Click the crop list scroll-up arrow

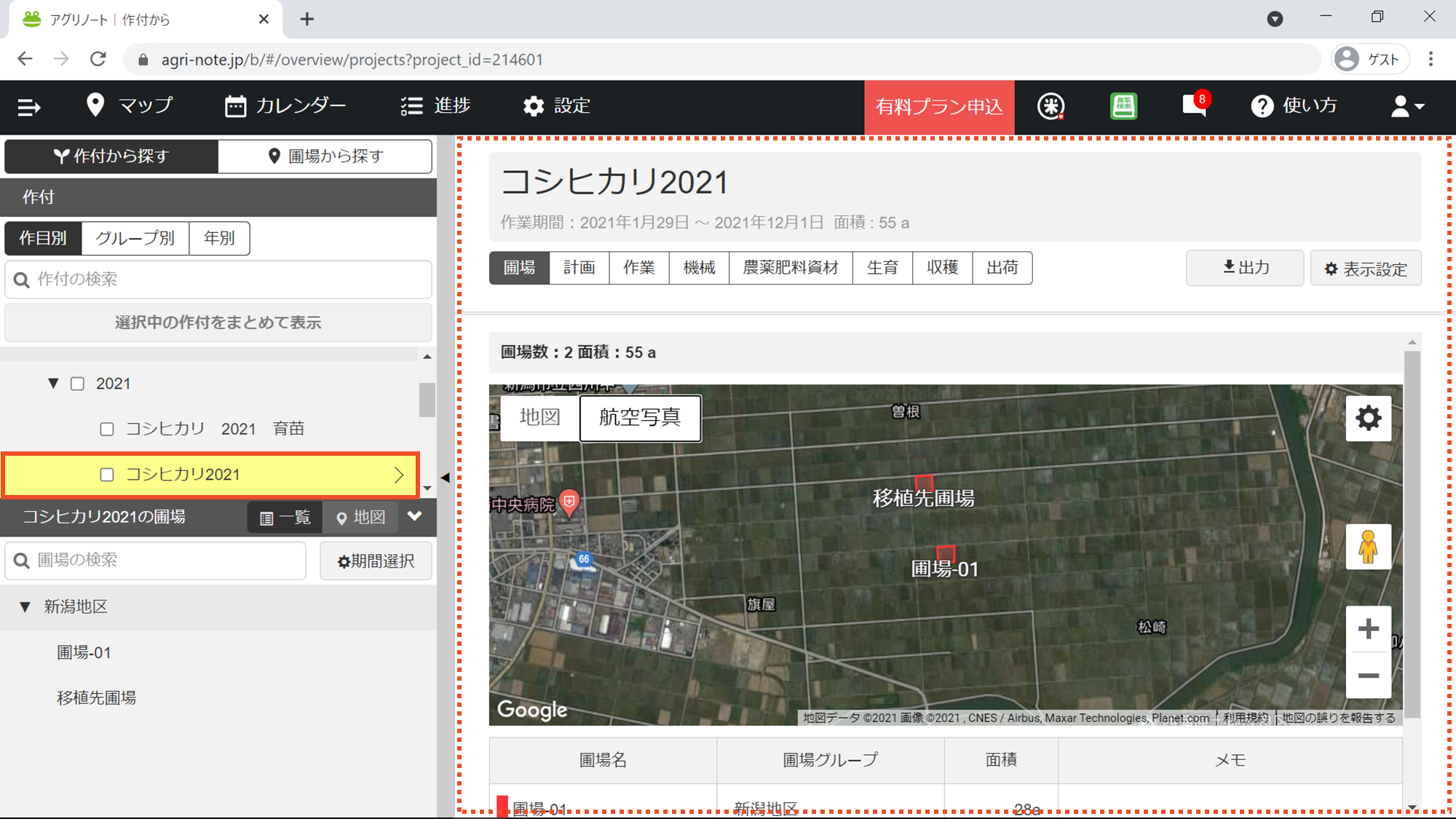(427, 357)
